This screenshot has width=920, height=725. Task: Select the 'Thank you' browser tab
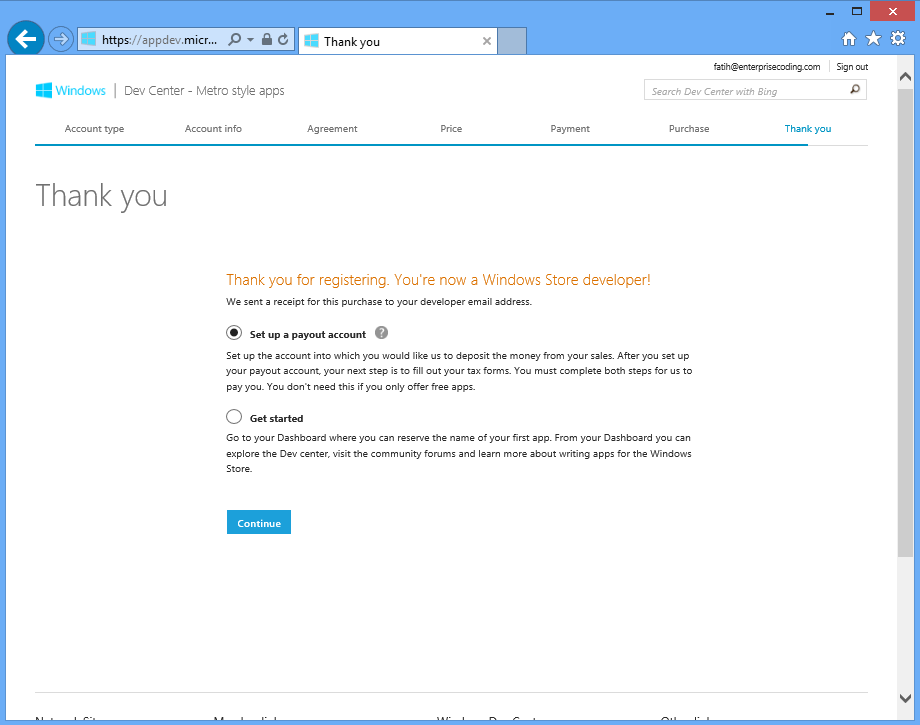pyautogui.click(x=398, y=41)
